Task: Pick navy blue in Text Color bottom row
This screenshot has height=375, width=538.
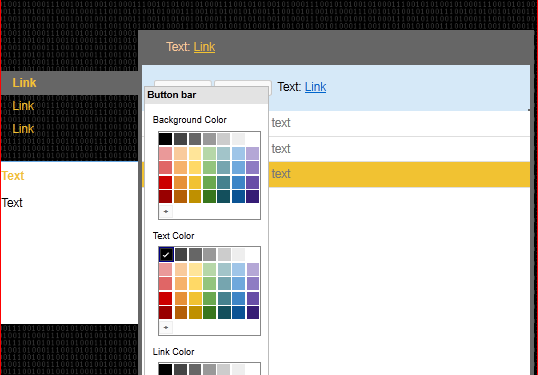Action: coord(238,313)
